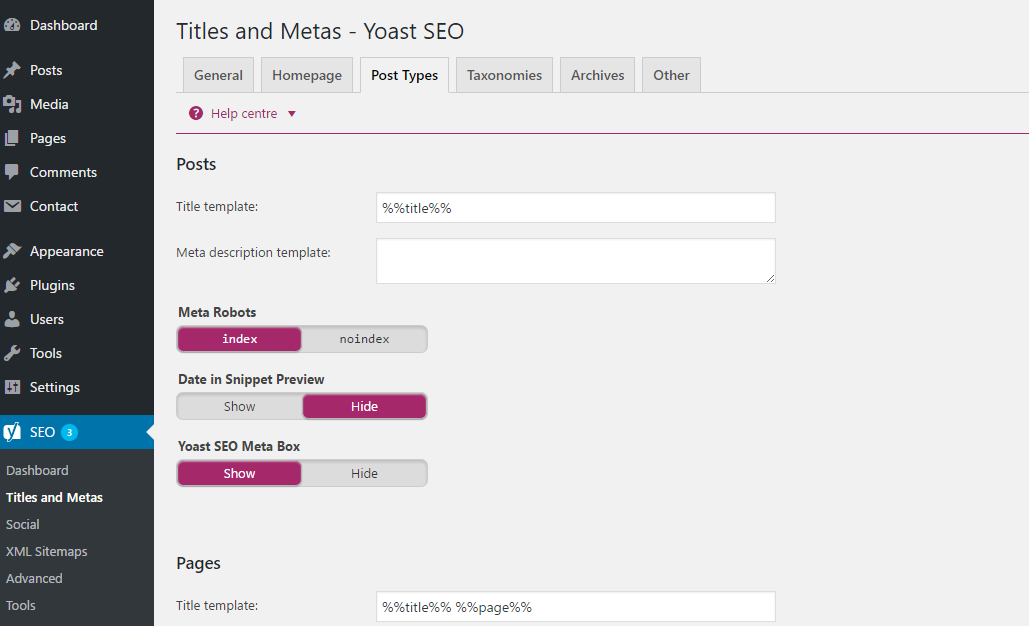Screen dimensions: 1029x626
Task: Open the Archives tab
Action: click(598, 75)
